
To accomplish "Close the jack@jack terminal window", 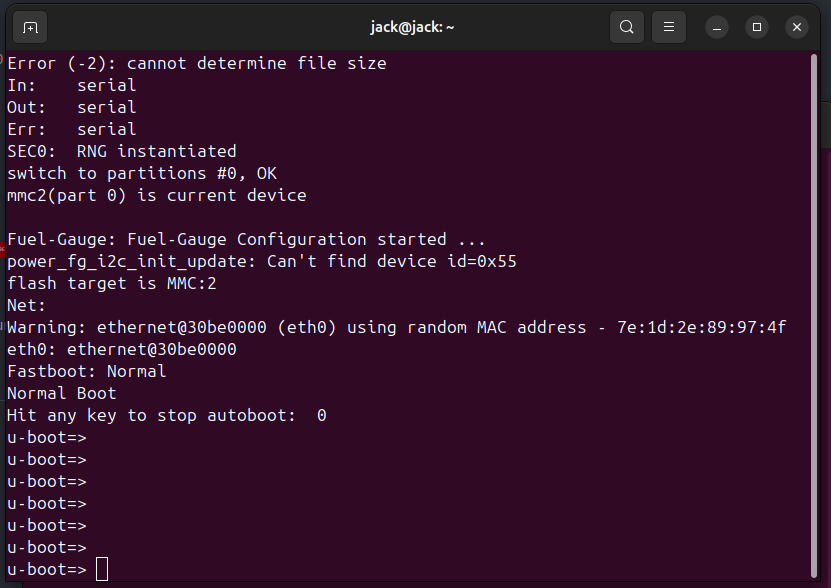I will 797,27.
